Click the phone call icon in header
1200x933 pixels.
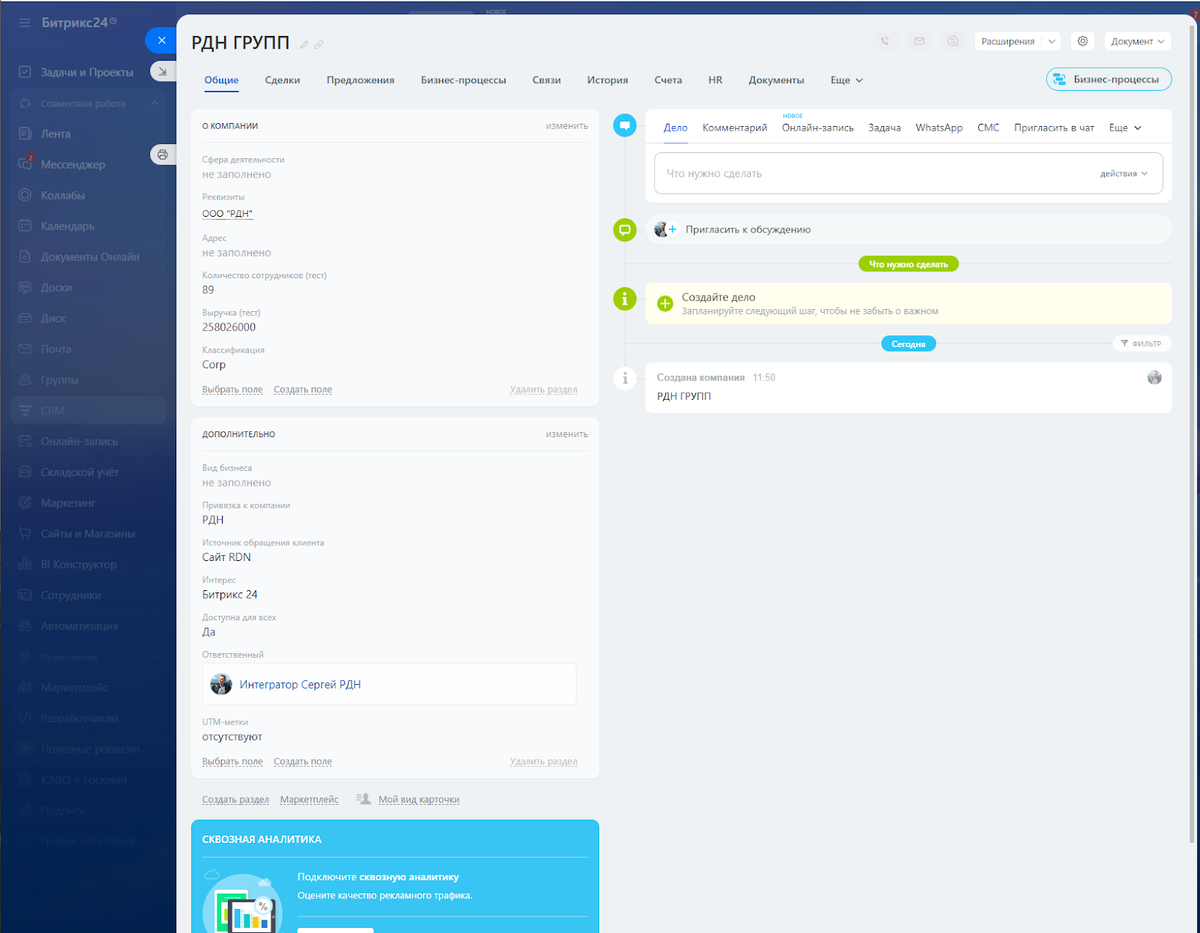point(884,41)
